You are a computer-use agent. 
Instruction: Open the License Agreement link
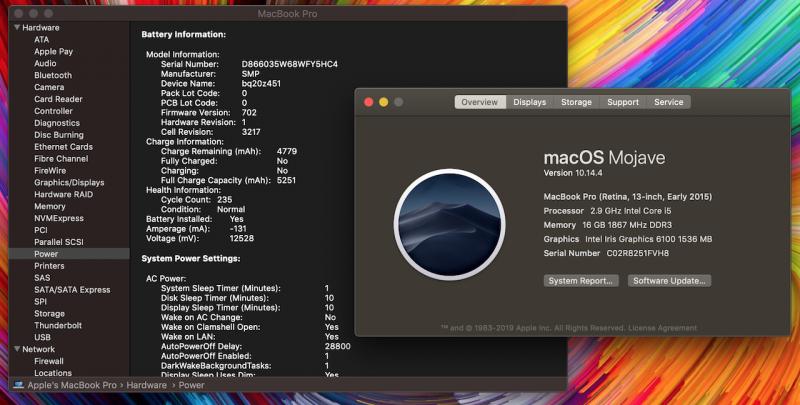[651, 327]
